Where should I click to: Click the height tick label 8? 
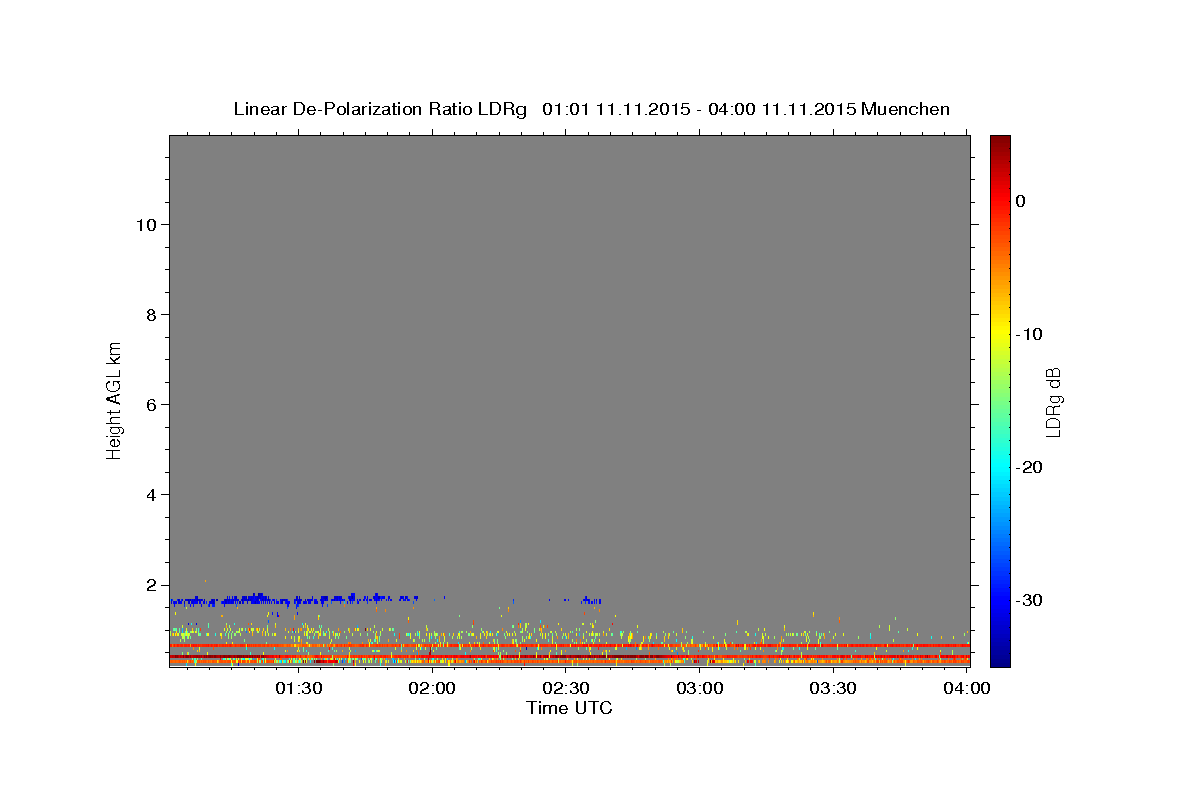149,315
